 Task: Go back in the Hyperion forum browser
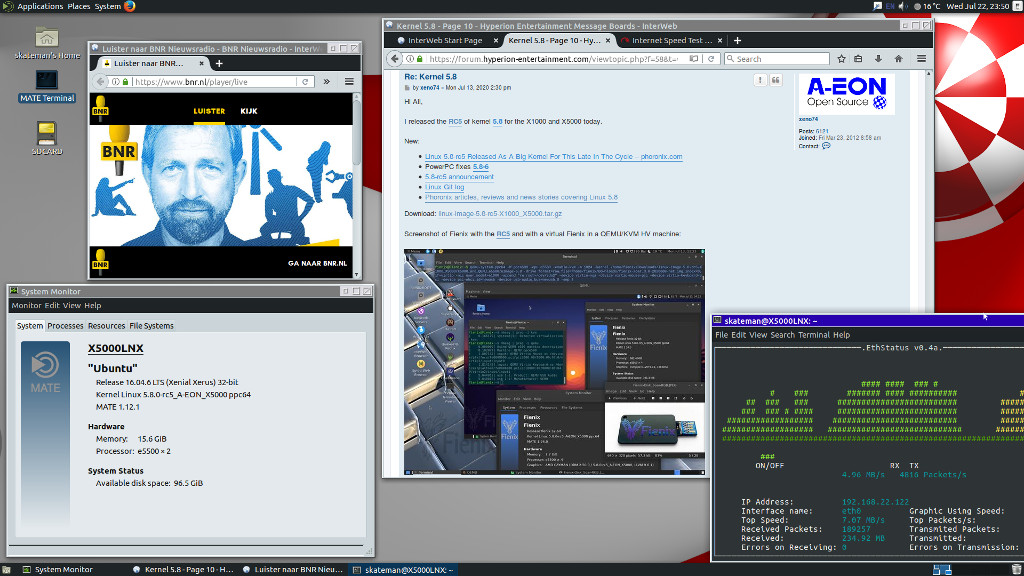point(394,59)
